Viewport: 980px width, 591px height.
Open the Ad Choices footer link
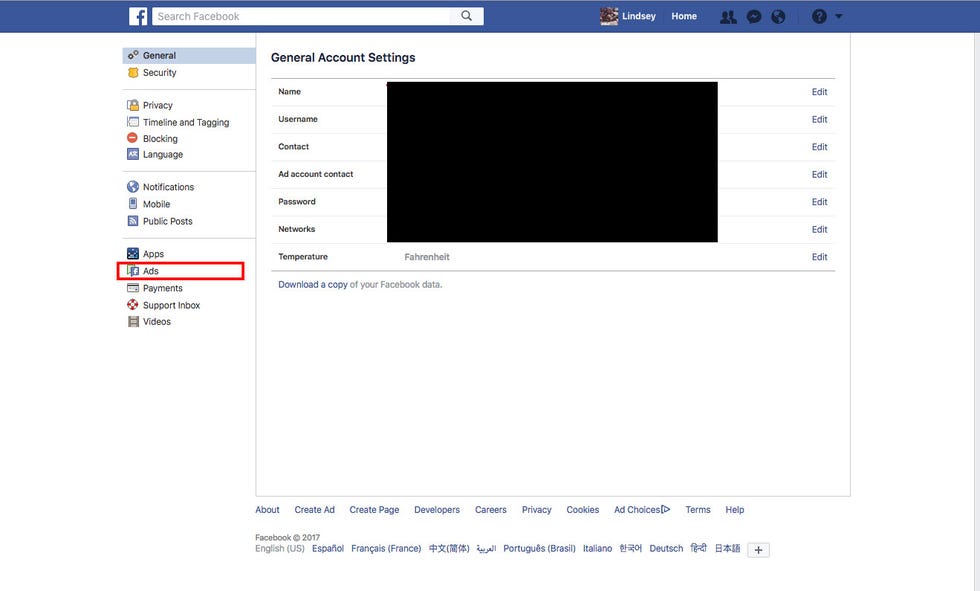click(642, 510)
